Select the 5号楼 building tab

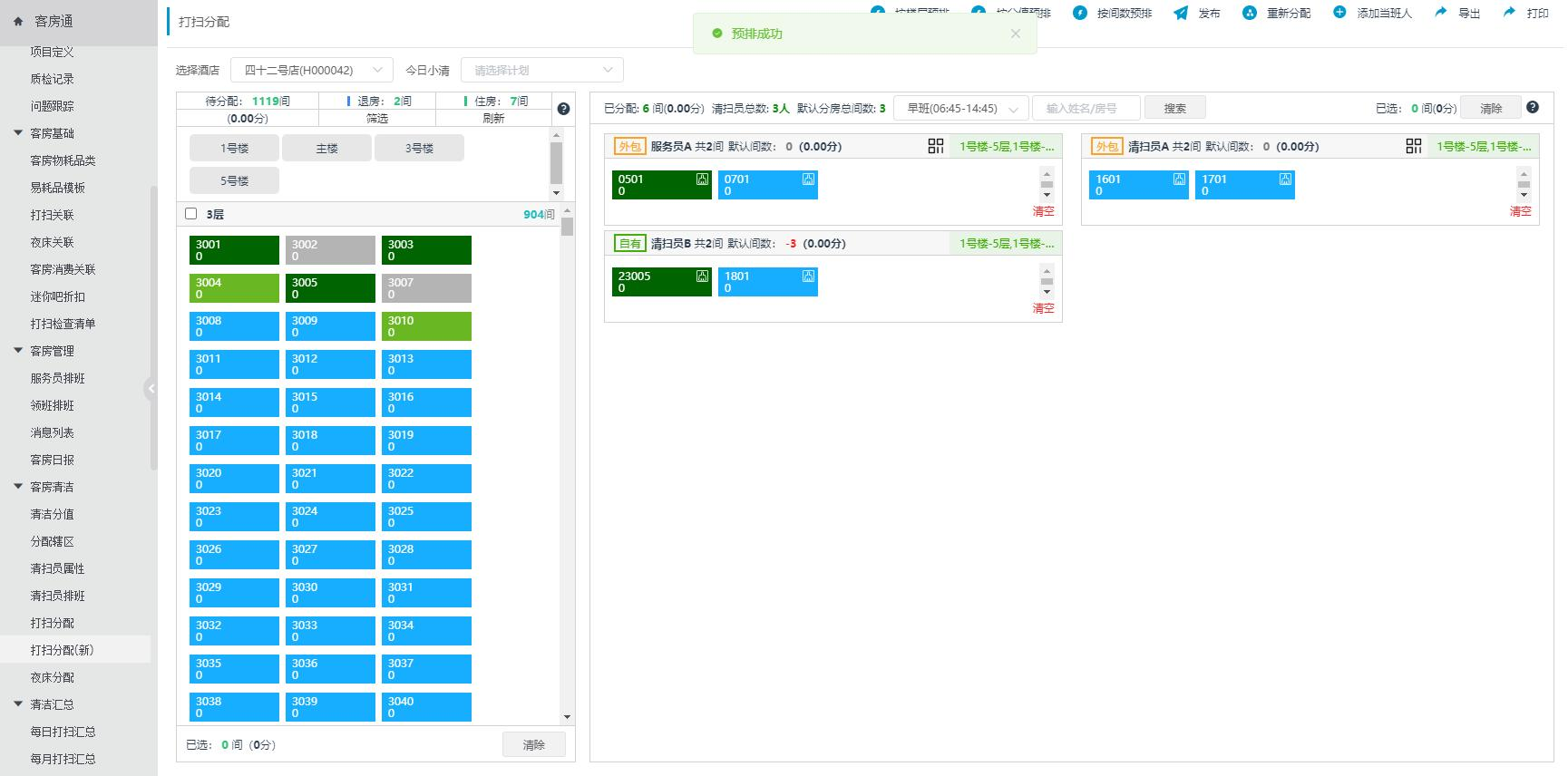point(234,180)
